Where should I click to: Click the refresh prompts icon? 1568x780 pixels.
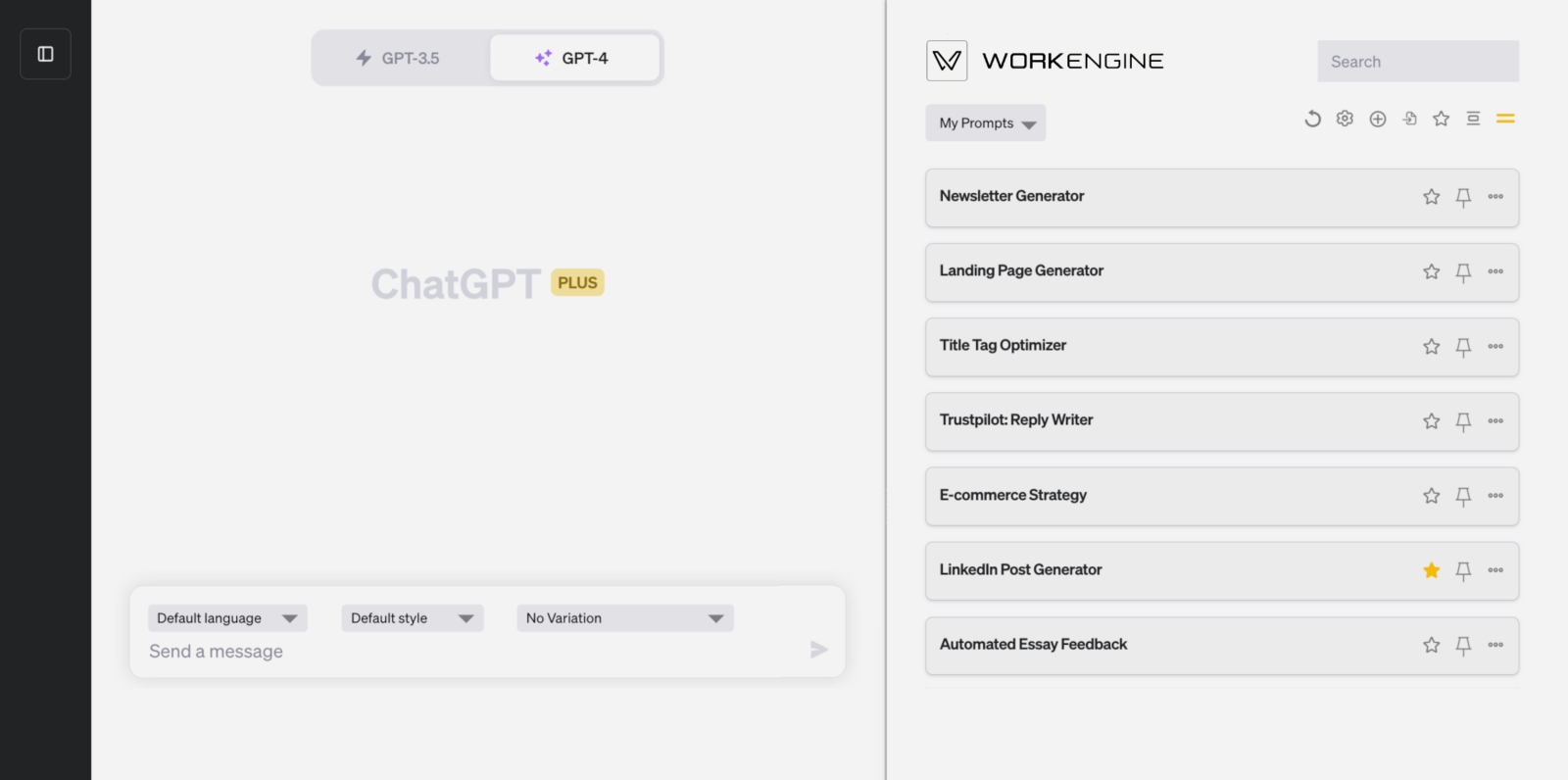[1312, 119]
